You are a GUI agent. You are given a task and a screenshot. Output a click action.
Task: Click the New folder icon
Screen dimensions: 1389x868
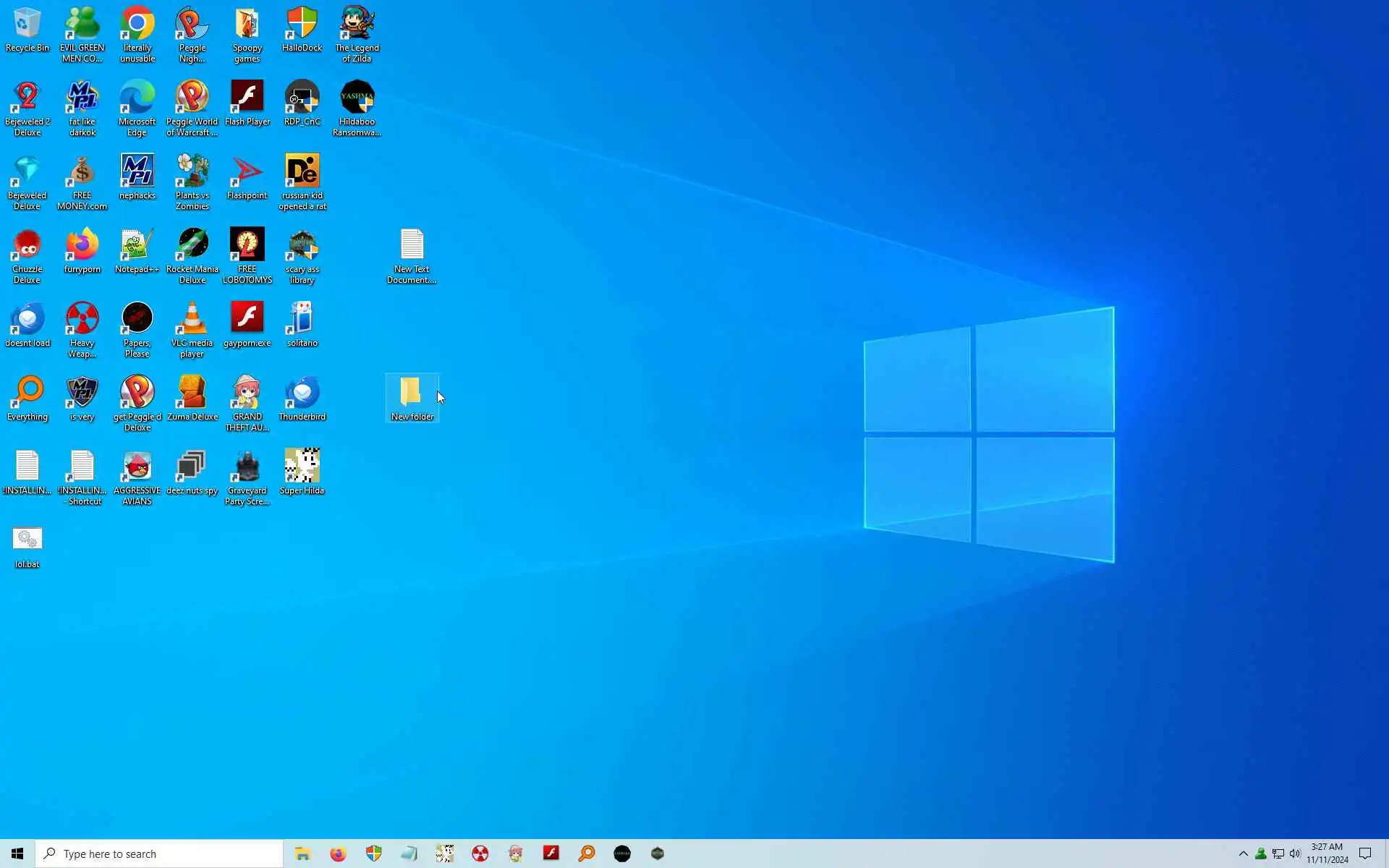[411, 393]
